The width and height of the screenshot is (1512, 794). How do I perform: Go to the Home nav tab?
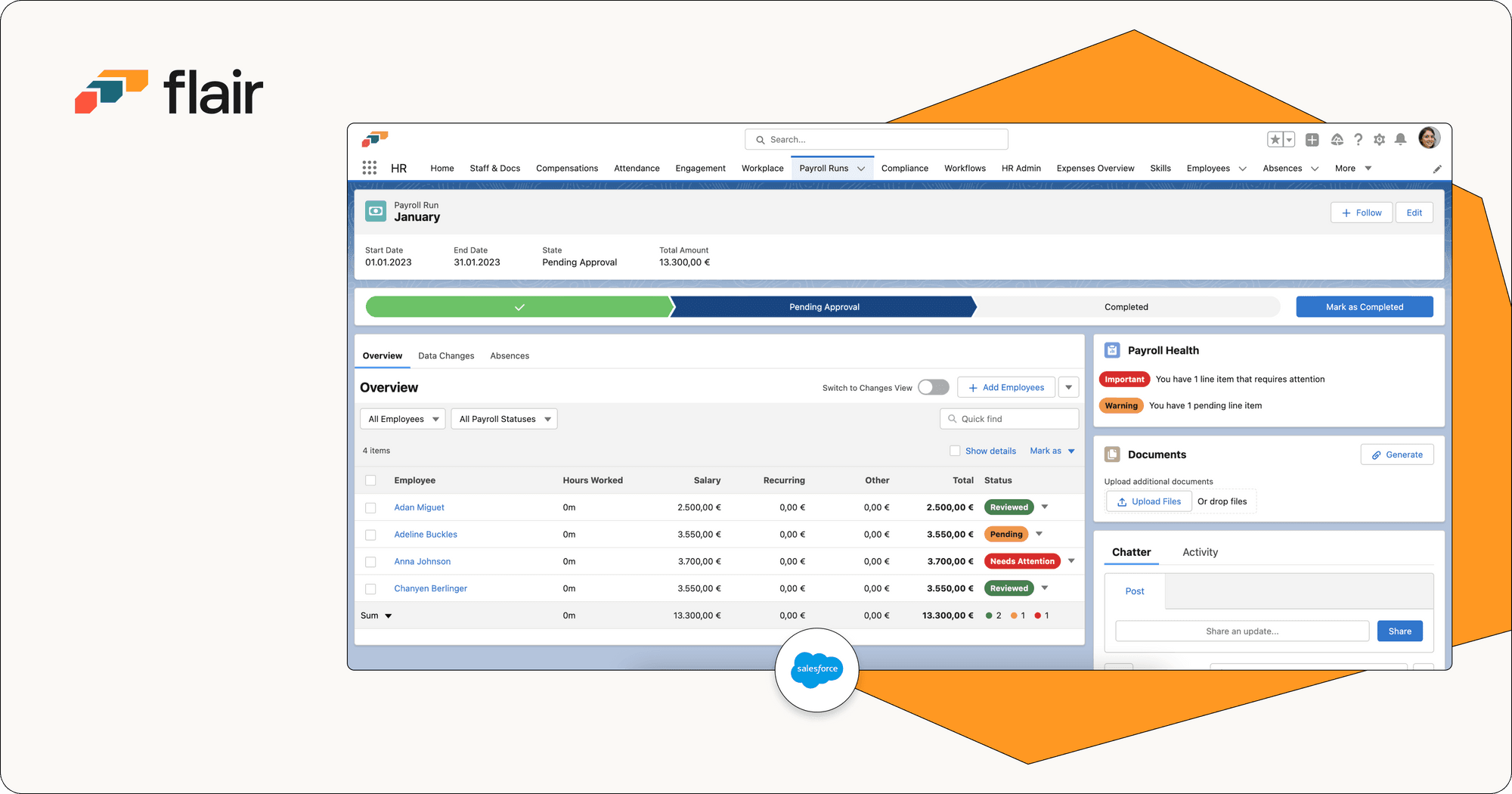tap(442, 169)
